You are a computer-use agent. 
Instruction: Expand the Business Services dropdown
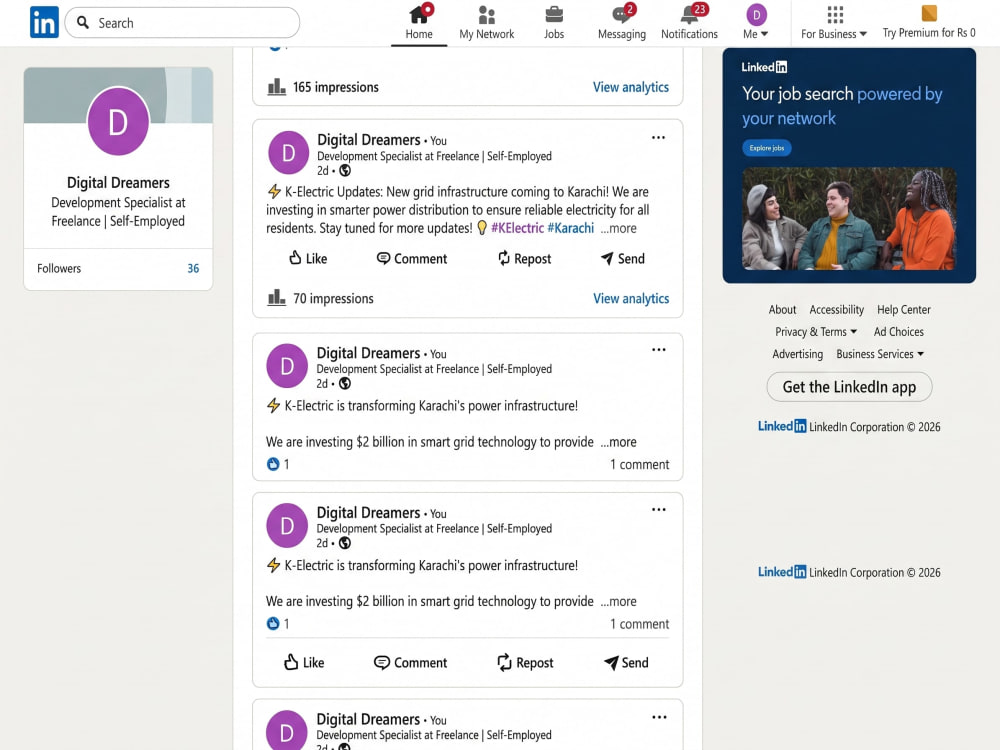pyautogui.click(x=880, y=354)
